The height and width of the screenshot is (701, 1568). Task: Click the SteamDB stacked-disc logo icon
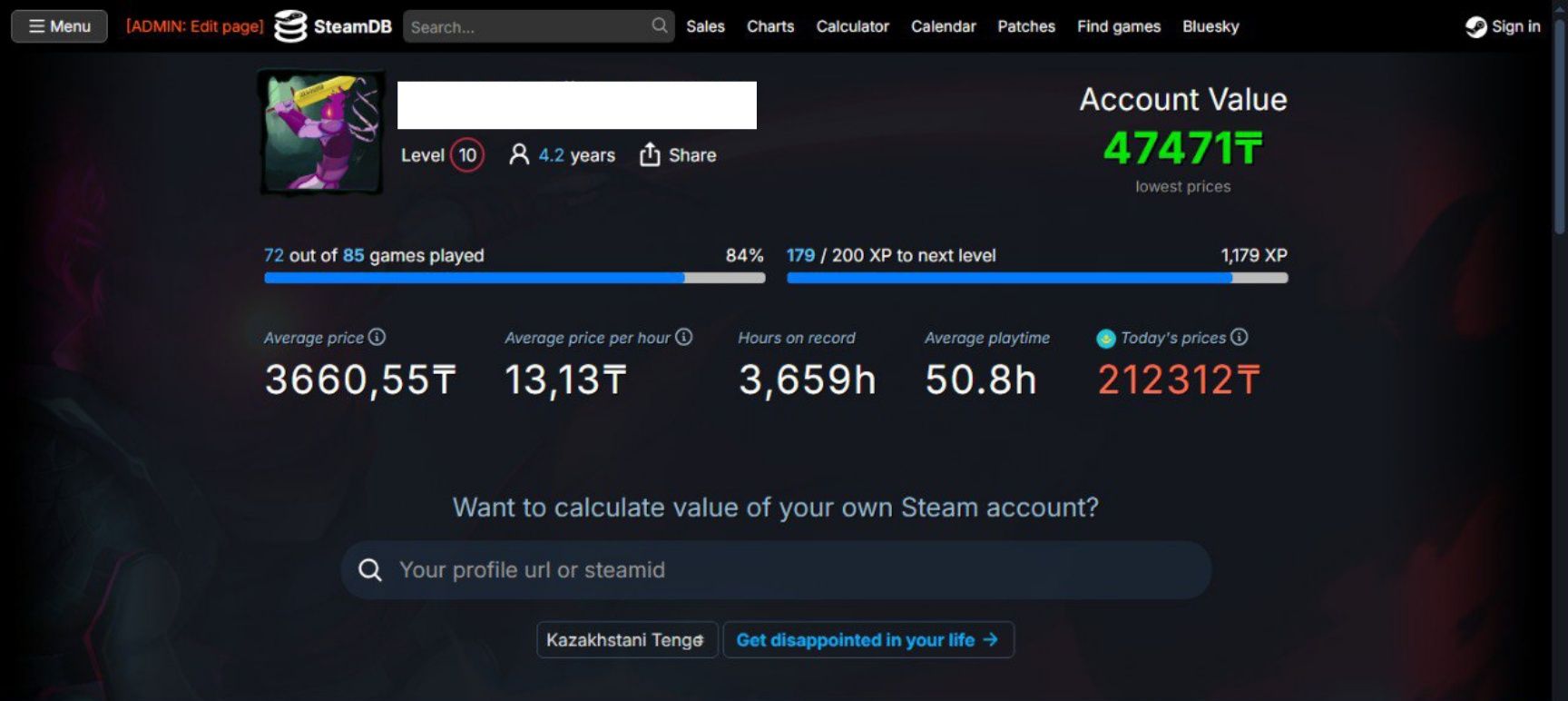pyautogui.click(x=290, y=26)
